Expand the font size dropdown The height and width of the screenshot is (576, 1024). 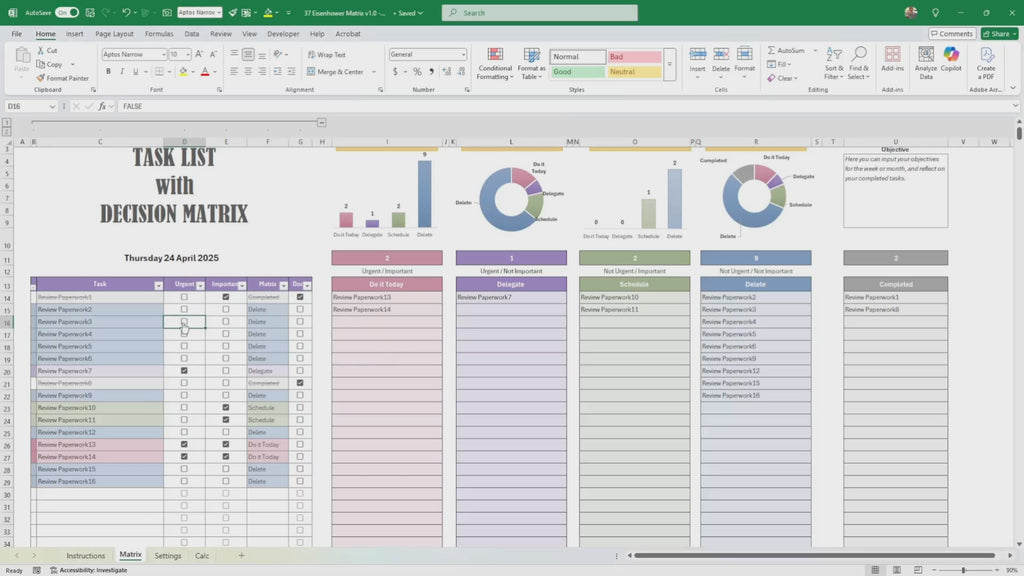[x=188, y=55]
